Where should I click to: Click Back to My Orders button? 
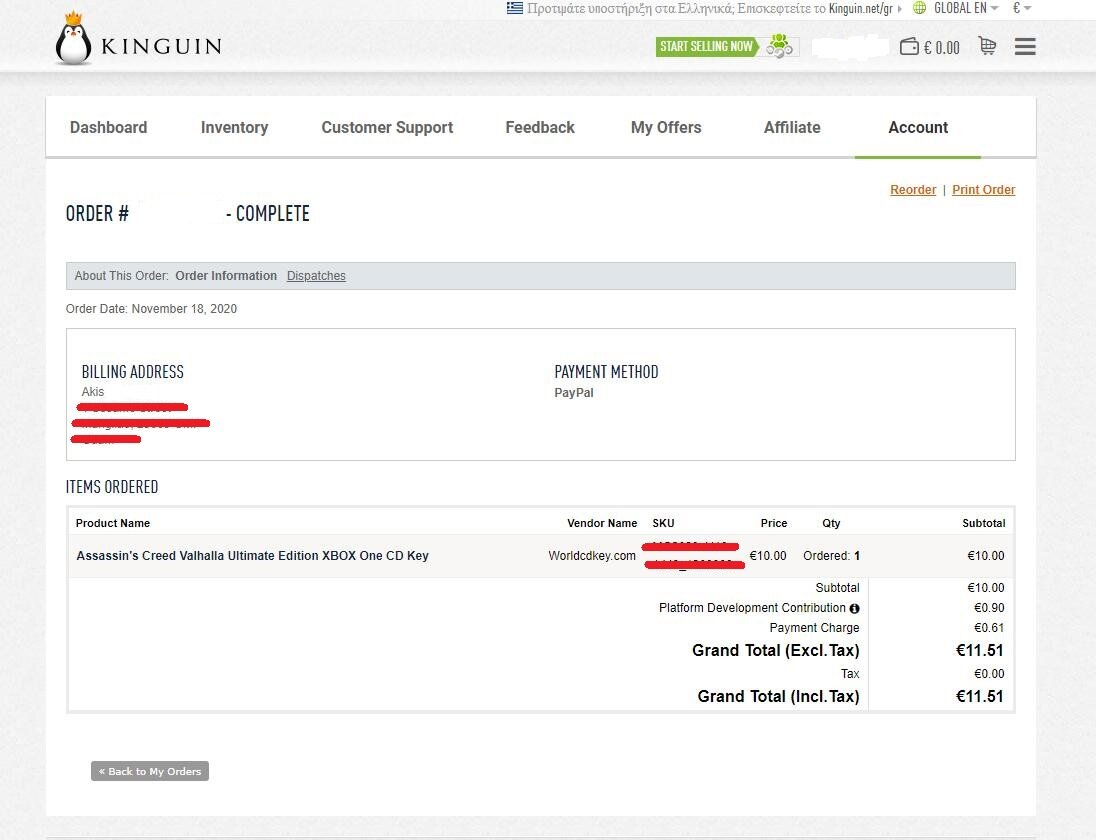150,771
